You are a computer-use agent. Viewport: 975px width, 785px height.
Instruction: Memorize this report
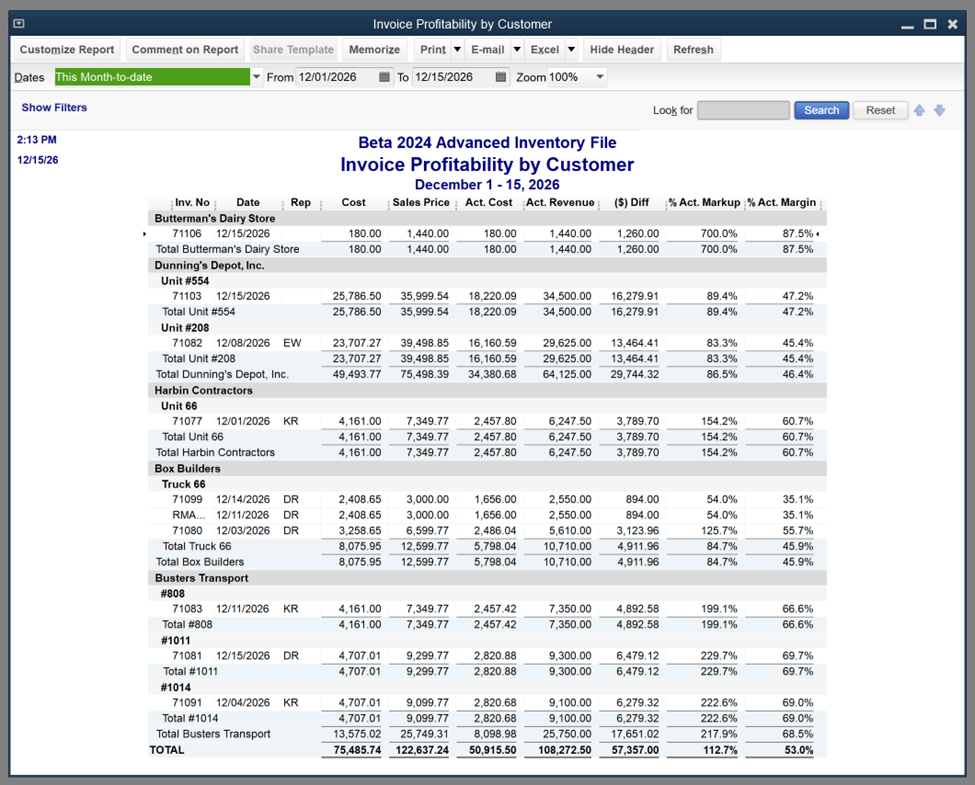tap(375, 49)
